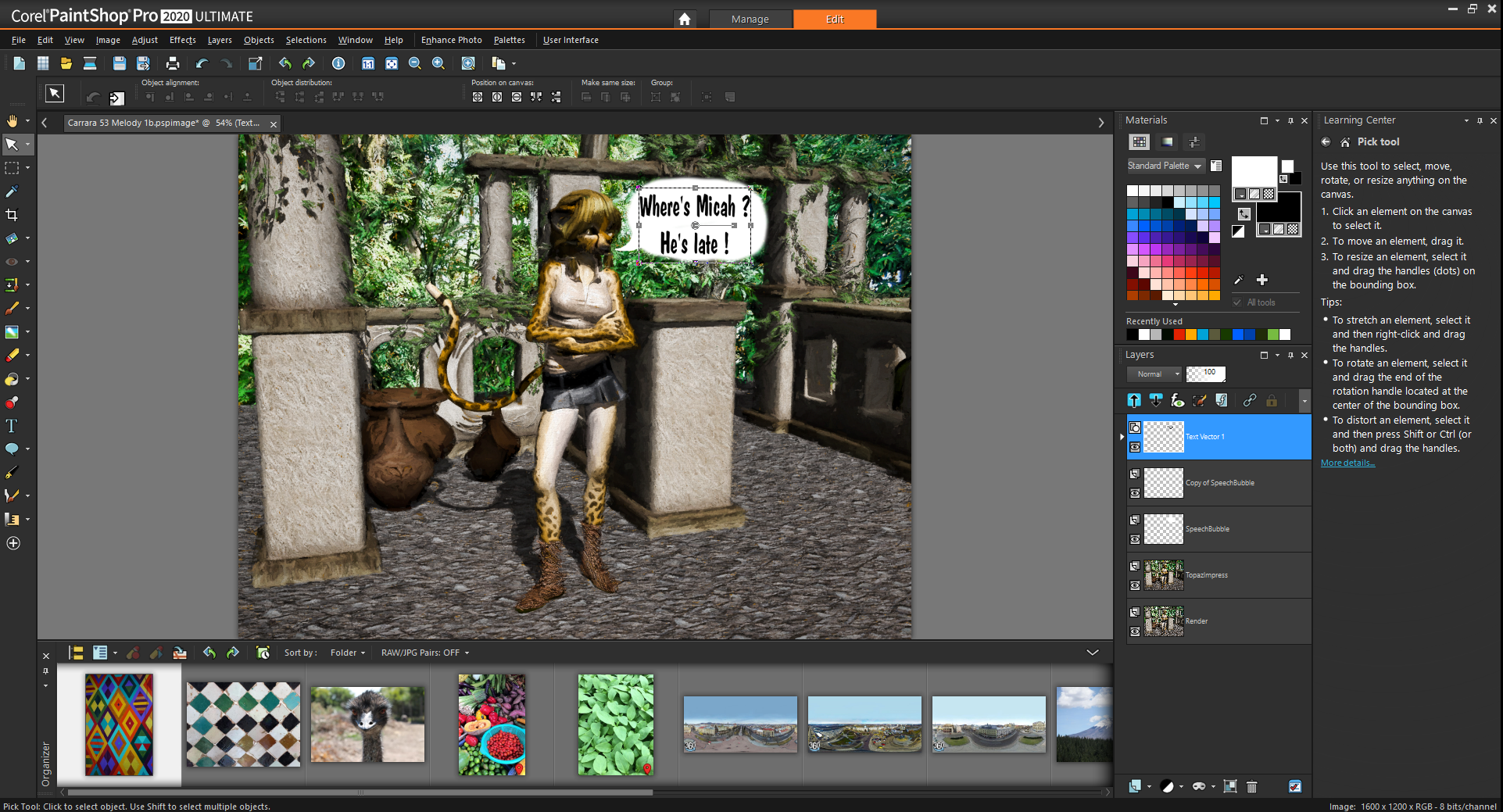Select the emu photo thumbnail in Organizer

point(367,724)
